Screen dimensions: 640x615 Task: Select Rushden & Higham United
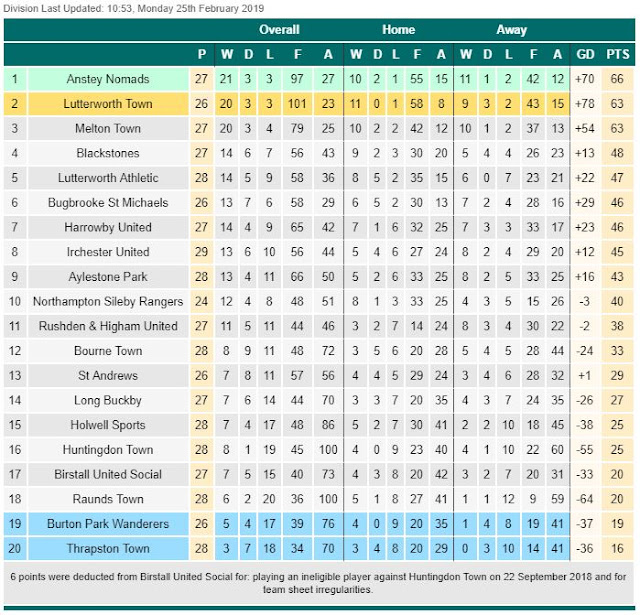coord(107,326)
